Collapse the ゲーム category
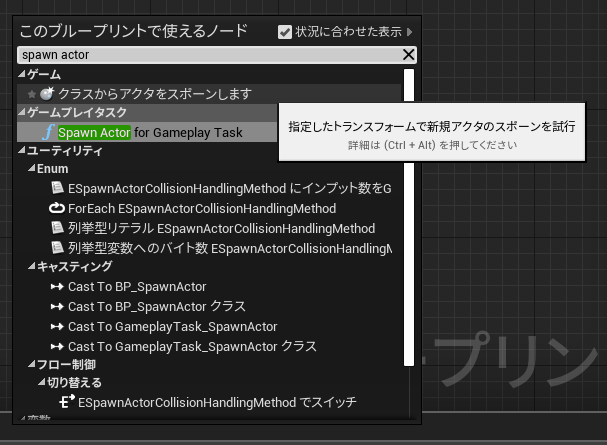Viewport: 607px width, 445px height. coord(22,74)
